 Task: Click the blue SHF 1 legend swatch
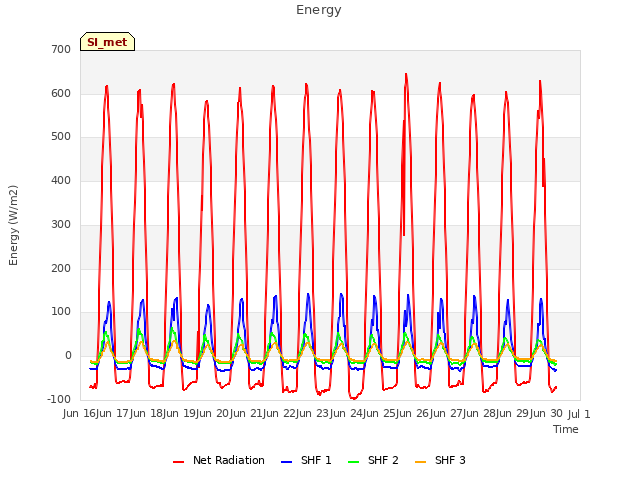tap(287, 462)
